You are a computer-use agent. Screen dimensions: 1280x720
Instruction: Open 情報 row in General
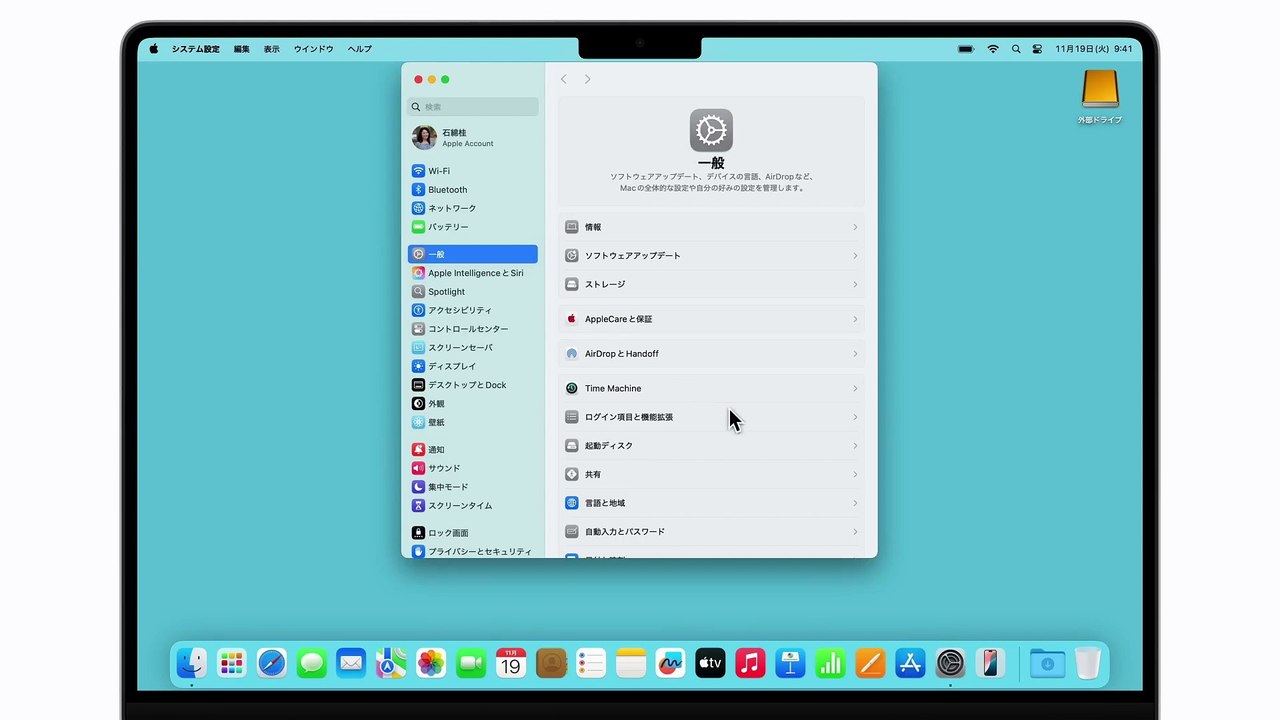[711, 227]
